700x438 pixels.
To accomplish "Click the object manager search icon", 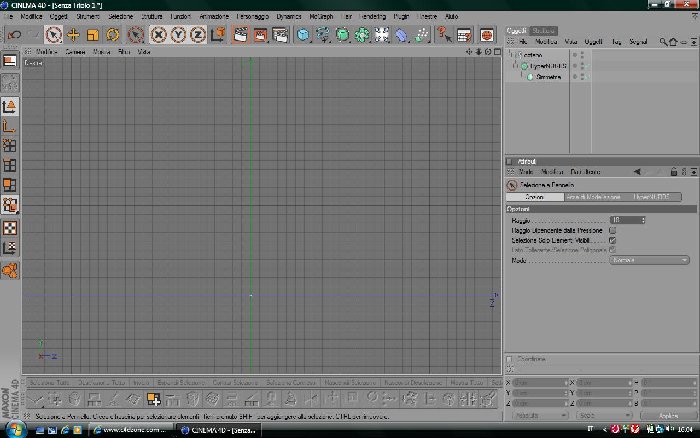I will coord(663,42).
